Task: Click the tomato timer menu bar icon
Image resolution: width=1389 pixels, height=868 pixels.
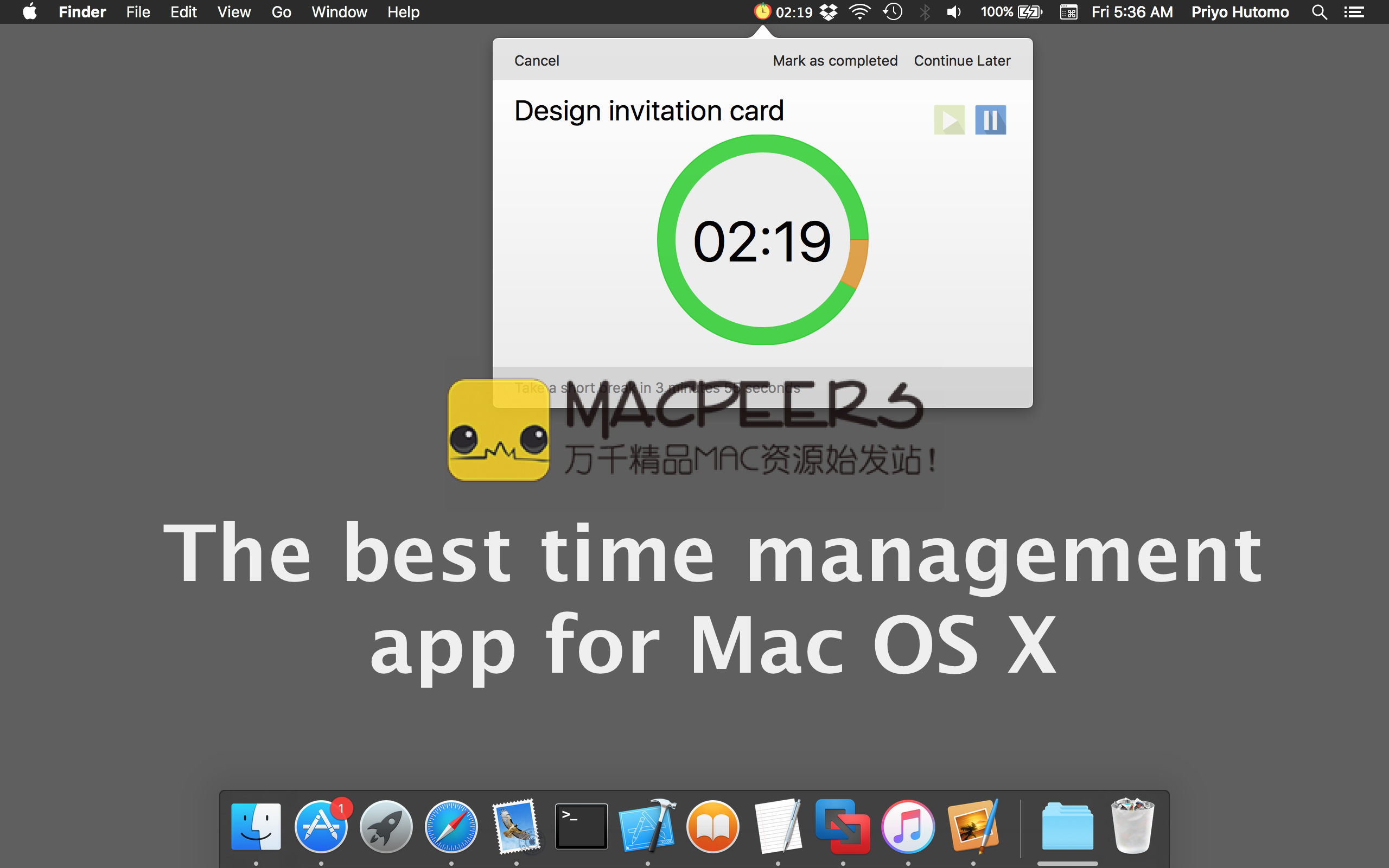Action: coord(762,11)
